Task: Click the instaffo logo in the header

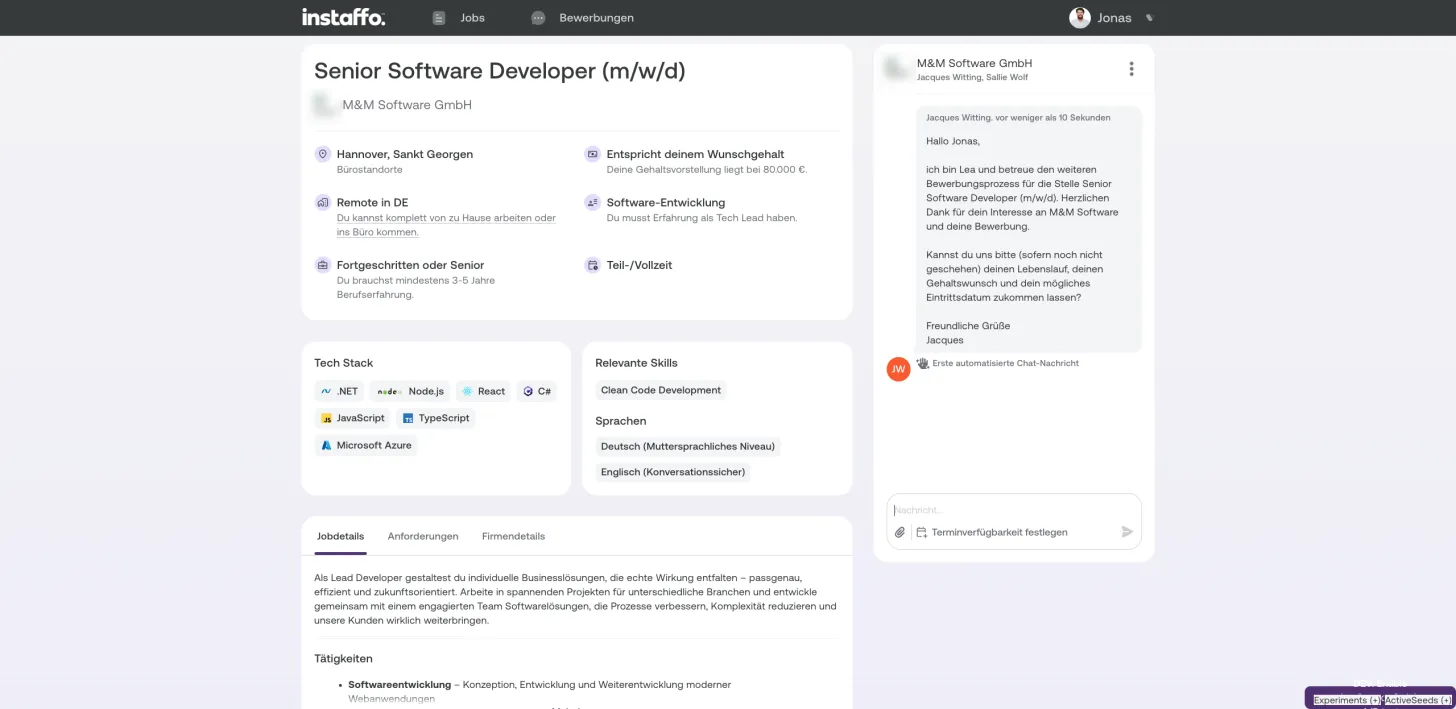Action: 343,17
